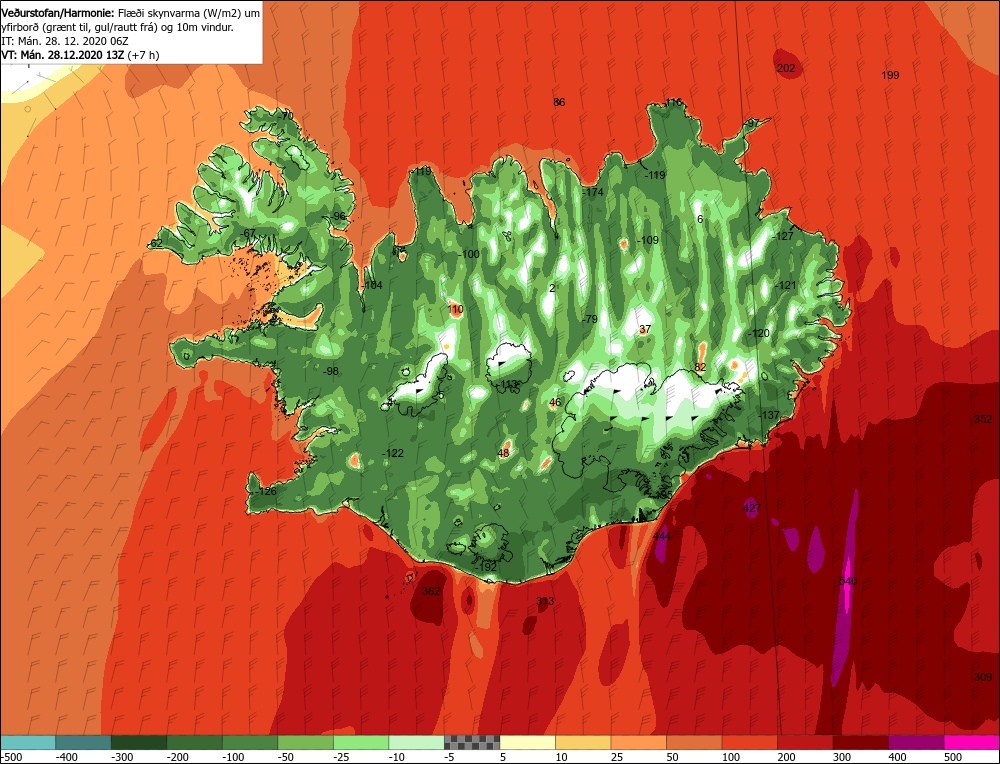
Task: Click the checkered -5 to 5 legend swatch
Action: click(472, 742)
